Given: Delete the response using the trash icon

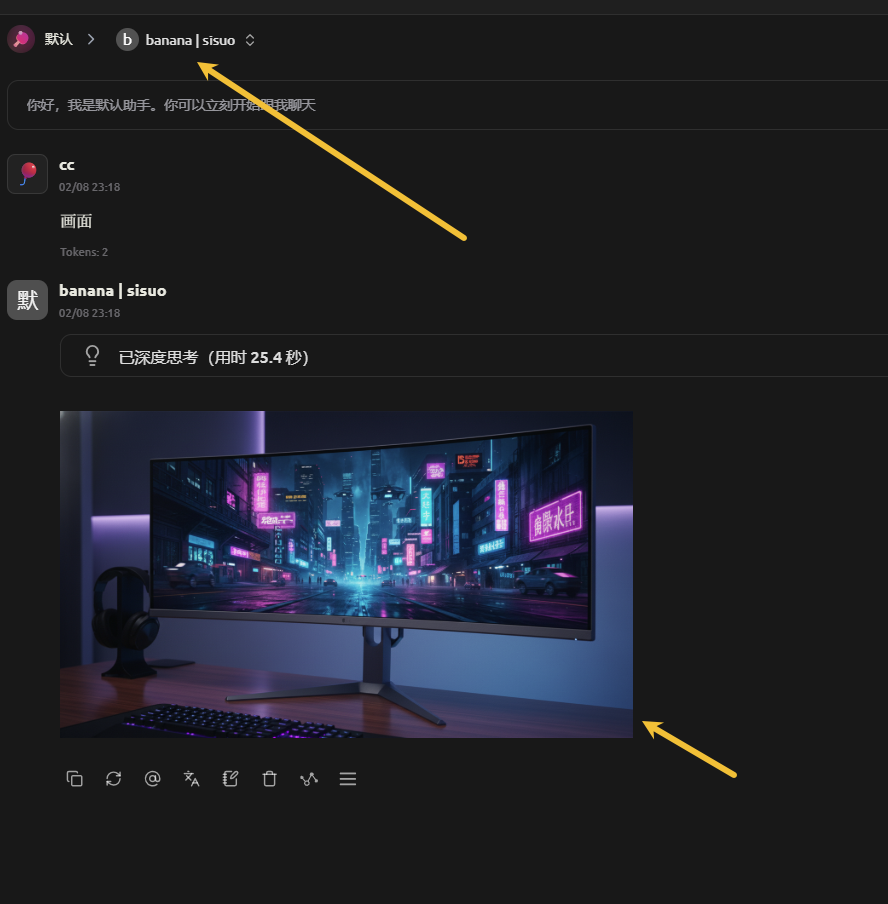Looking at the screenshot, I should (x=269, y=779).
